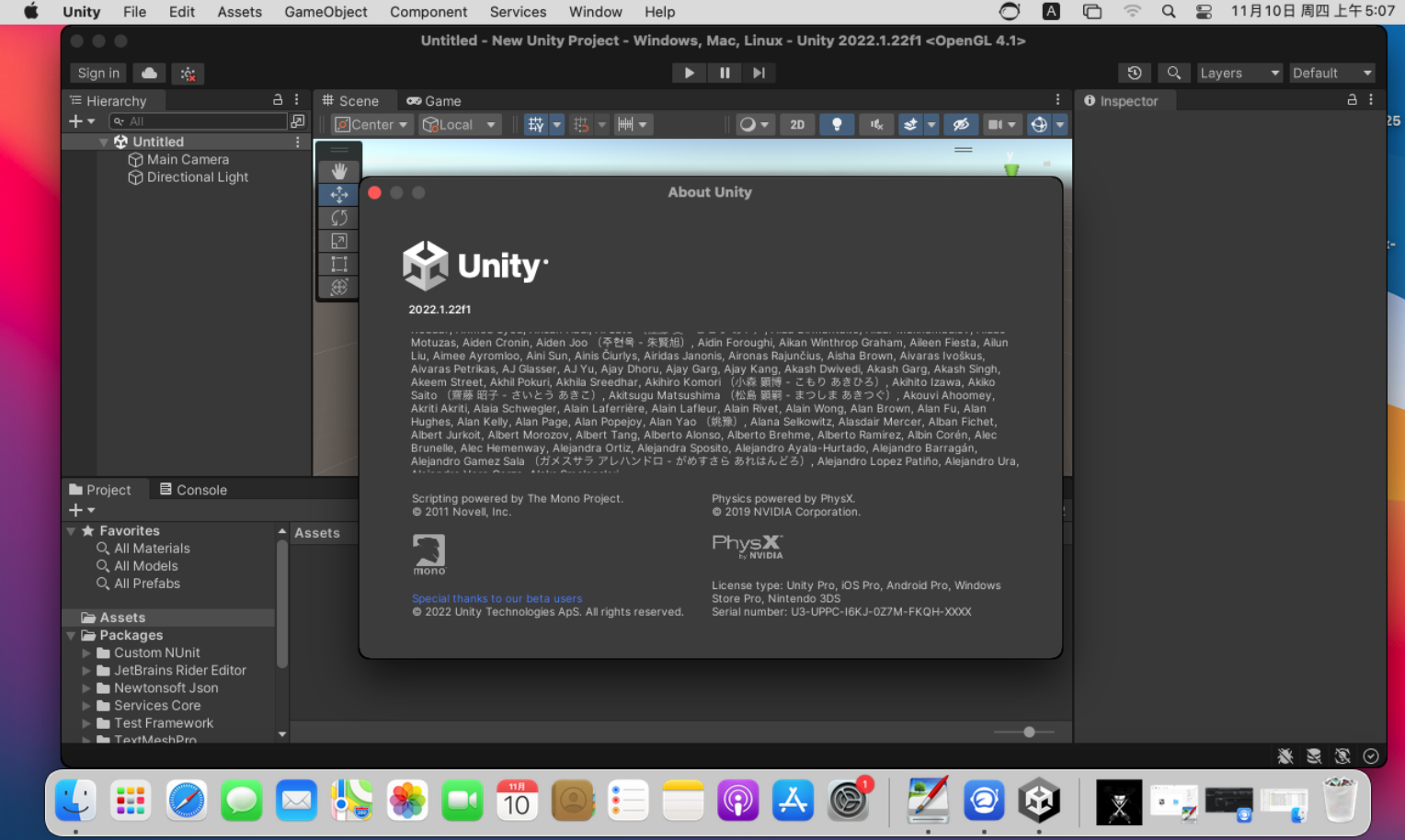This screenshot has height=840, width=1405.
Task: Click the Step frame button
Action: point(759,73)
